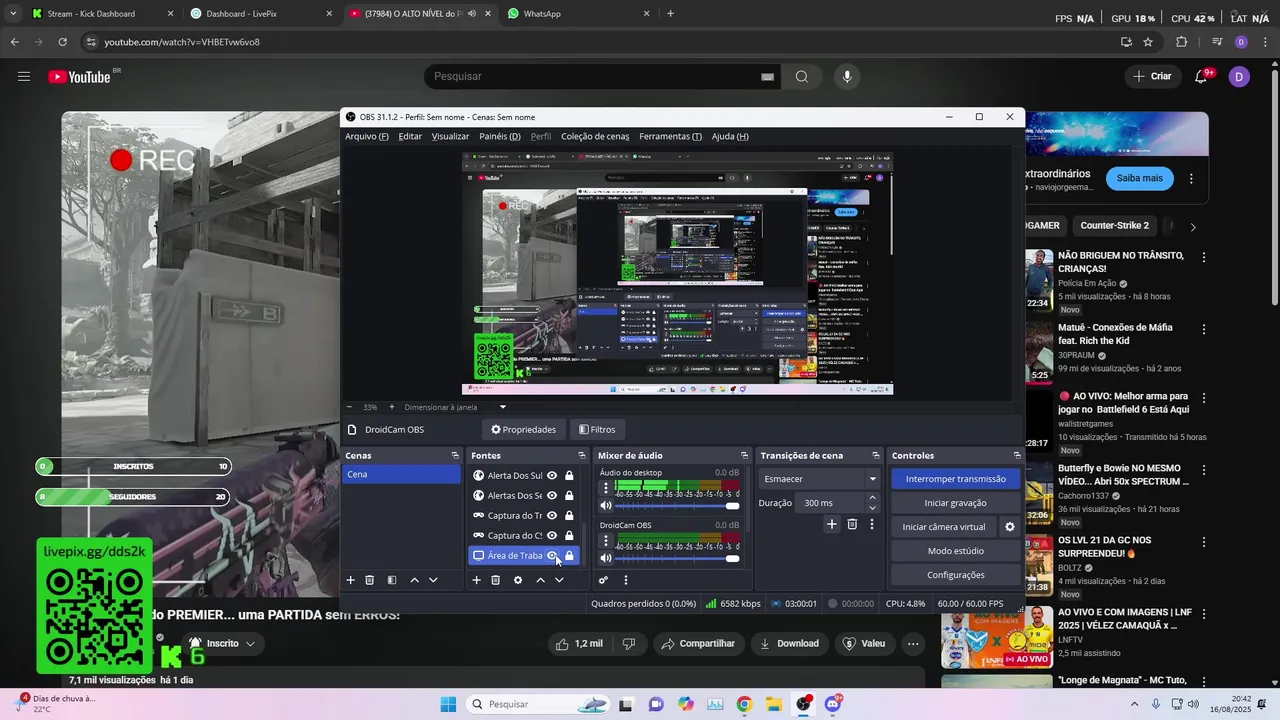Hide Alertas Dos Se source eye
Viewport: 1280px width, 720px height.
(551, 496)
